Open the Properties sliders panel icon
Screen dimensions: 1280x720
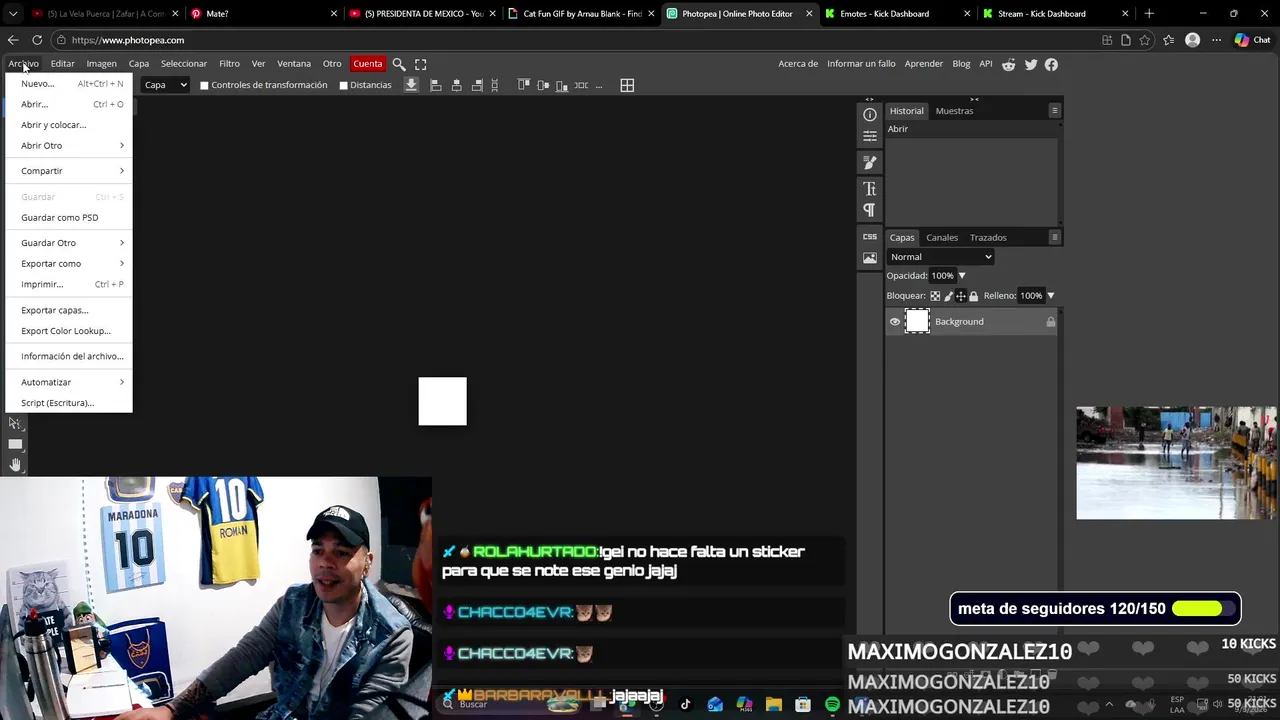tap(870, 136)
